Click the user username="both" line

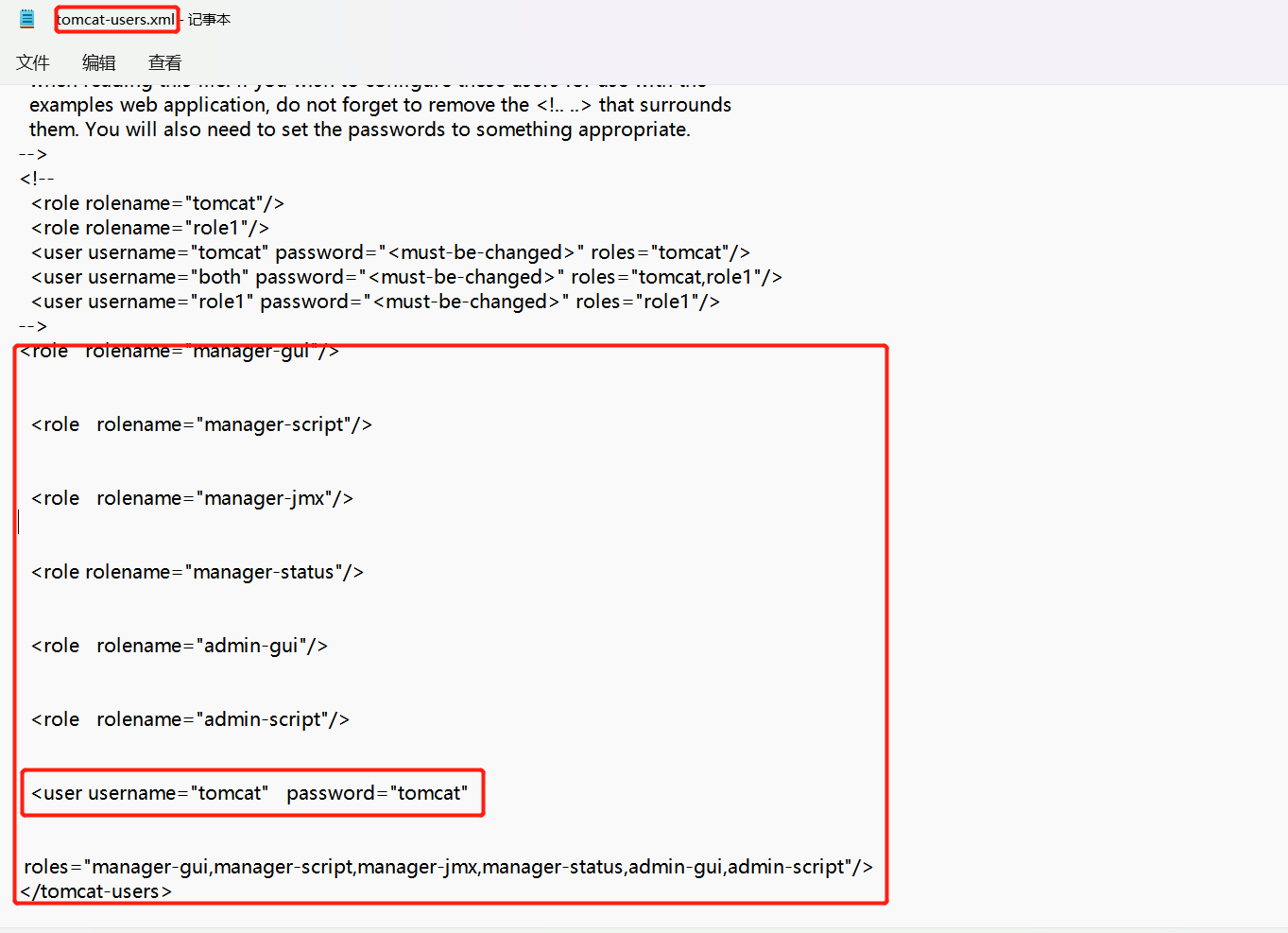click(x=406, y=277)
